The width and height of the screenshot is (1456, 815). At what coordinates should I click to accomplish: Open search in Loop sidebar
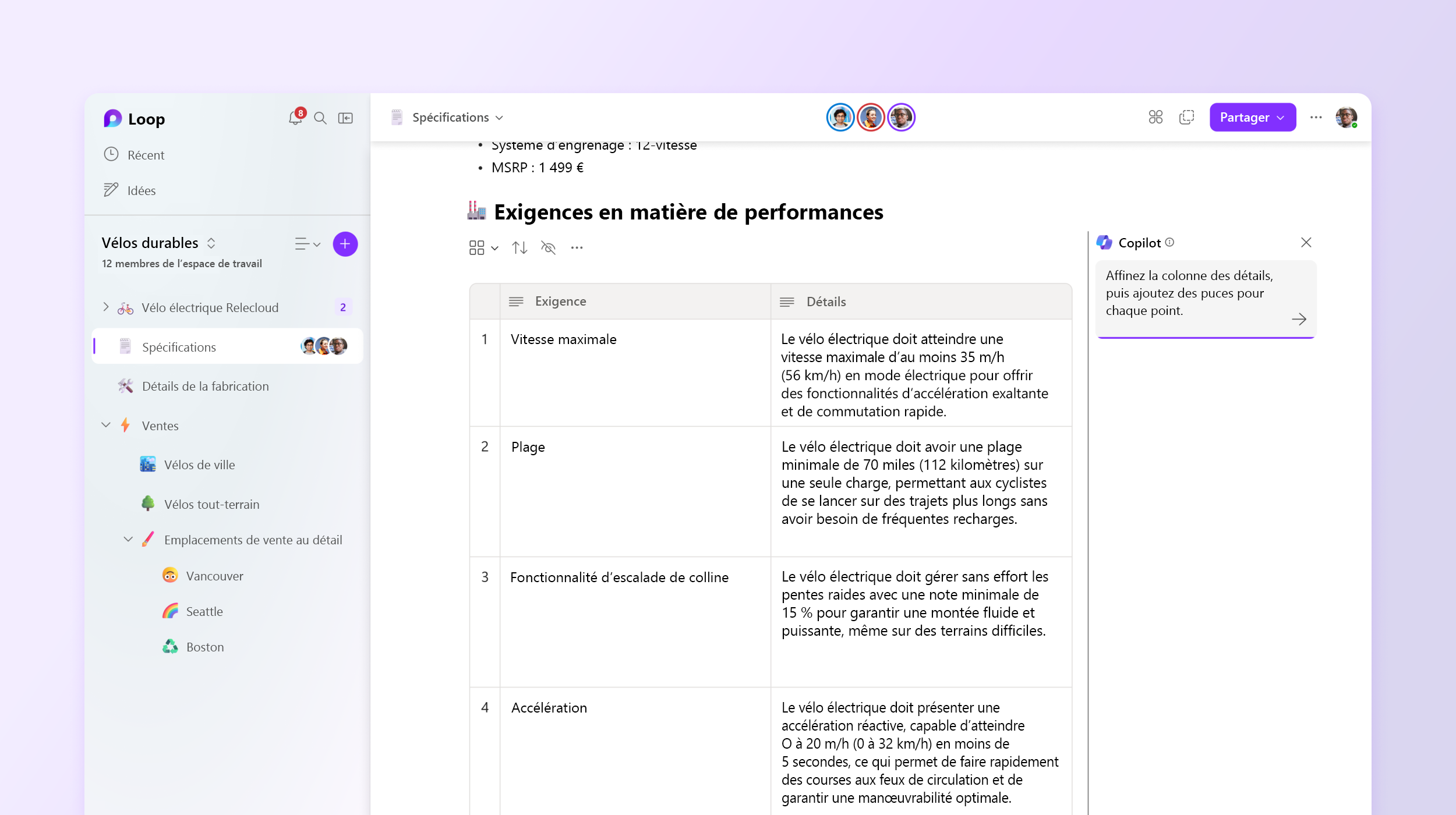click(x=320, y=118)
